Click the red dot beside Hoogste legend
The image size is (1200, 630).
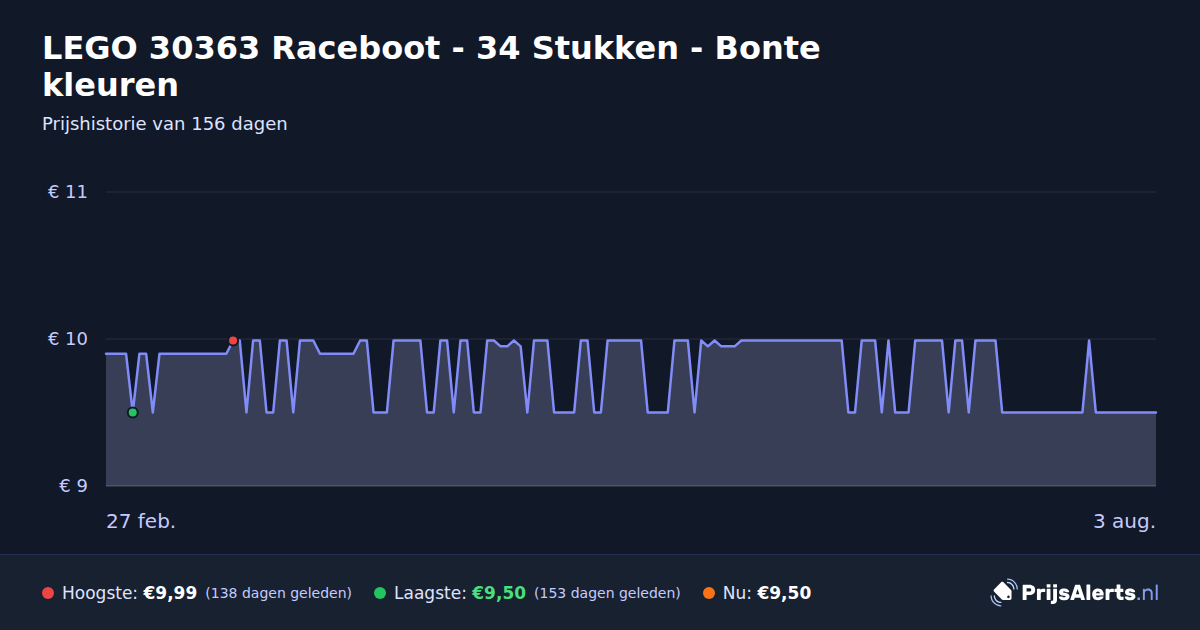pyautogui.click(x=48, y=593)
